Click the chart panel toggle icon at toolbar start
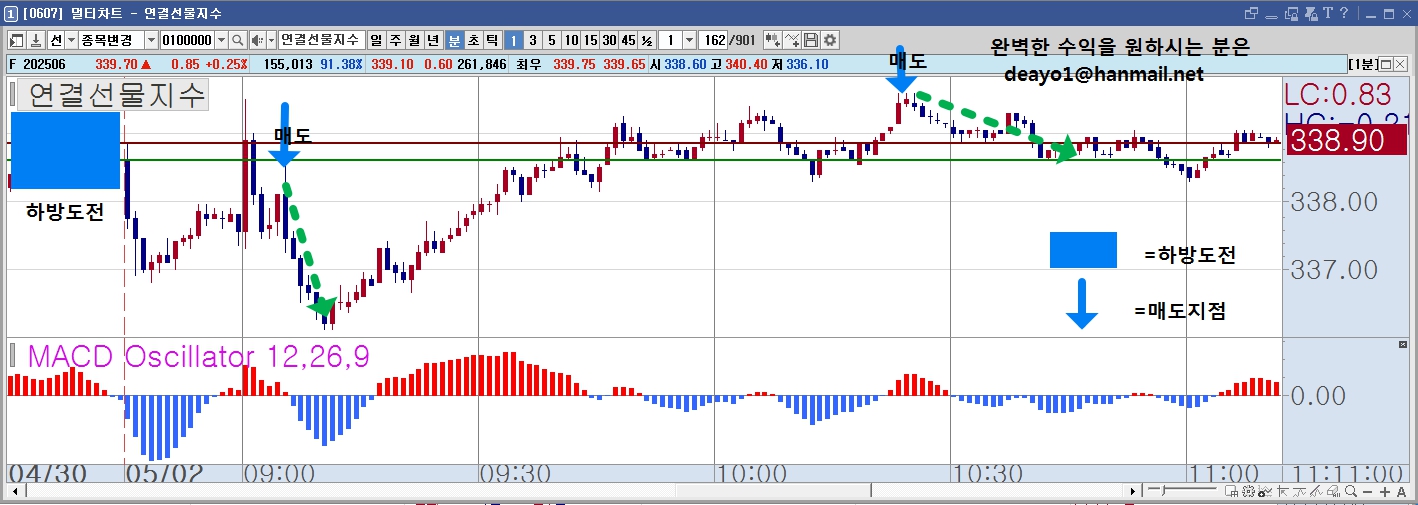Image resolution: width=1418 pixels, height=505 pixels. tap(16, 40)
